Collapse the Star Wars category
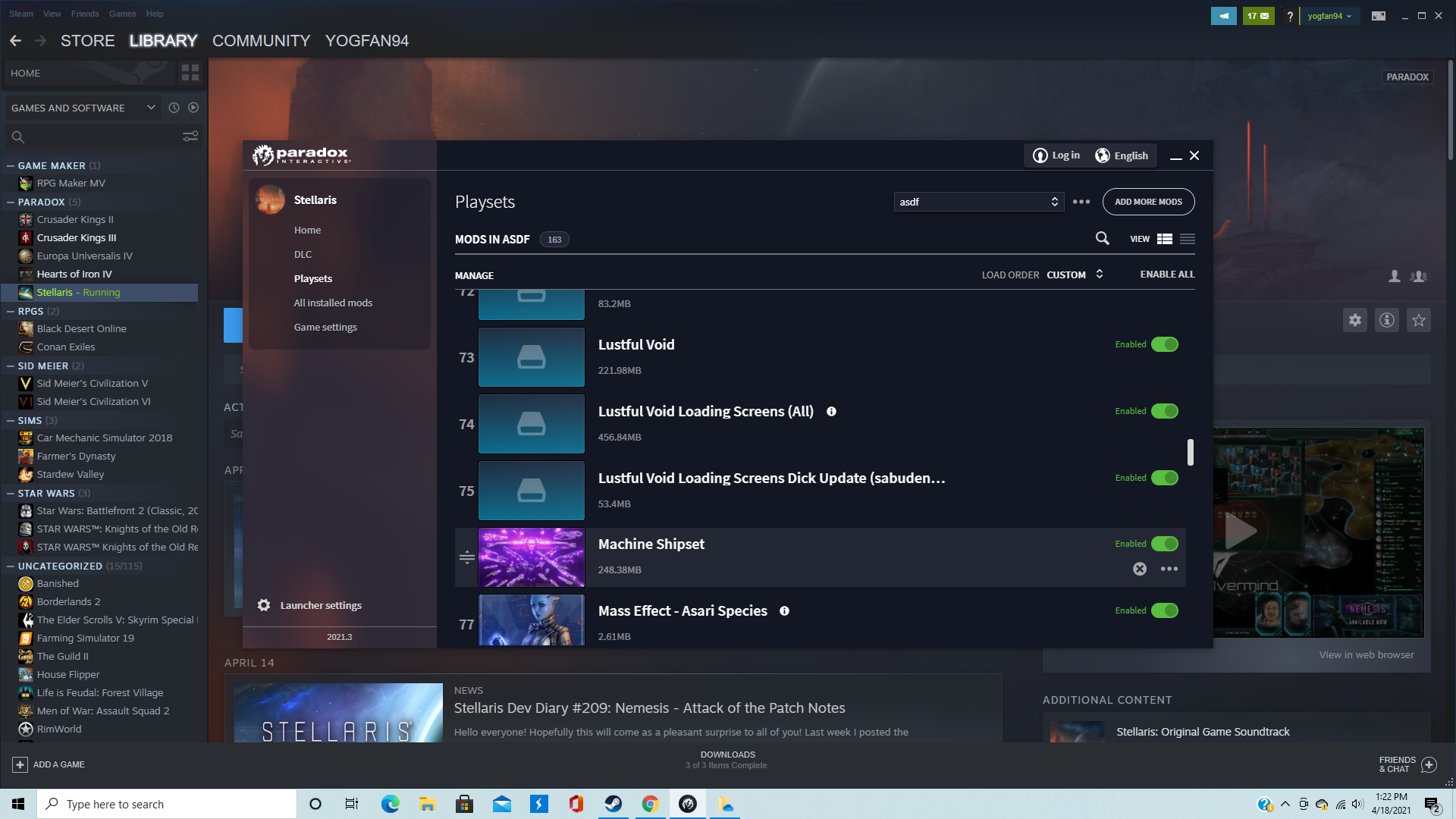Viewport: 1456px width, 819px height. (11, 493)
